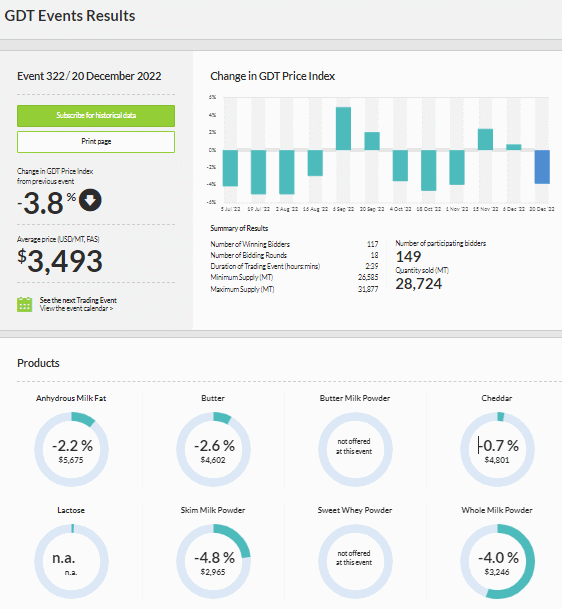Screen dimensions: 562x609
Task: Open the Butter product donut chart
Action: pos(213,449)
